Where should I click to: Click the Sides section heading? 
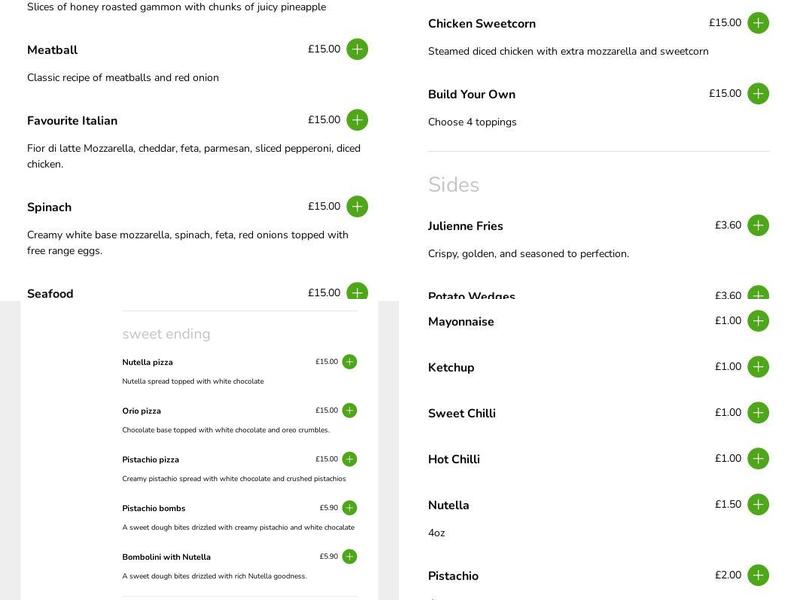tap(453, 185)
